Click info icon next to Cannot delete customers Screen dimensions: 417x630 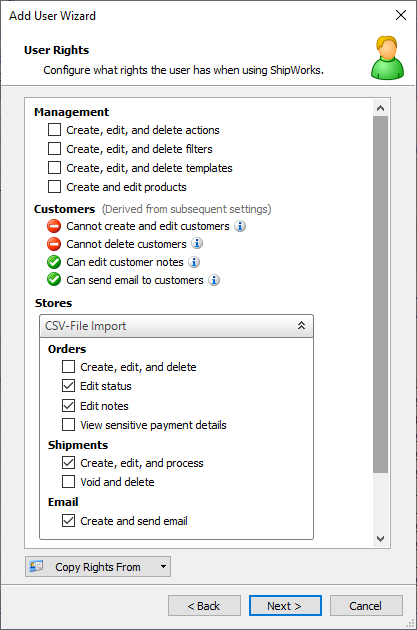coord(197,243)
